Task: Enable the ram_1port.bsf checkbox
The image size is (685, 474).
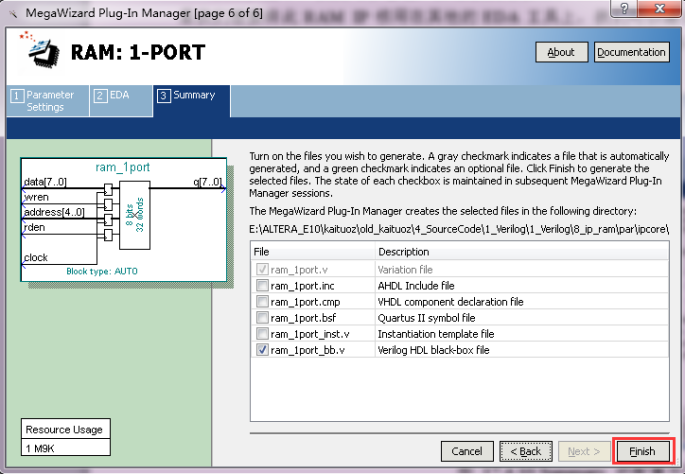Action: [262, 318]
